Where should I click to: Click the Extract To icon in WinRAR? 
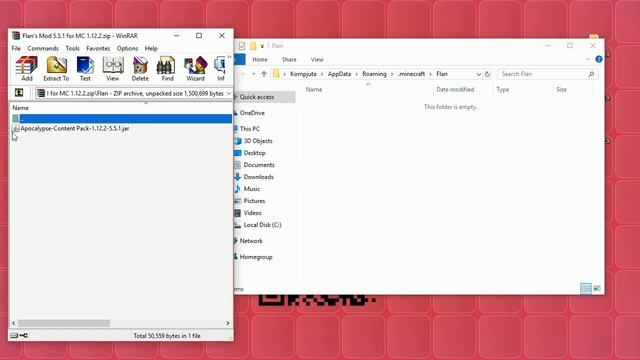tap(56, 69)
